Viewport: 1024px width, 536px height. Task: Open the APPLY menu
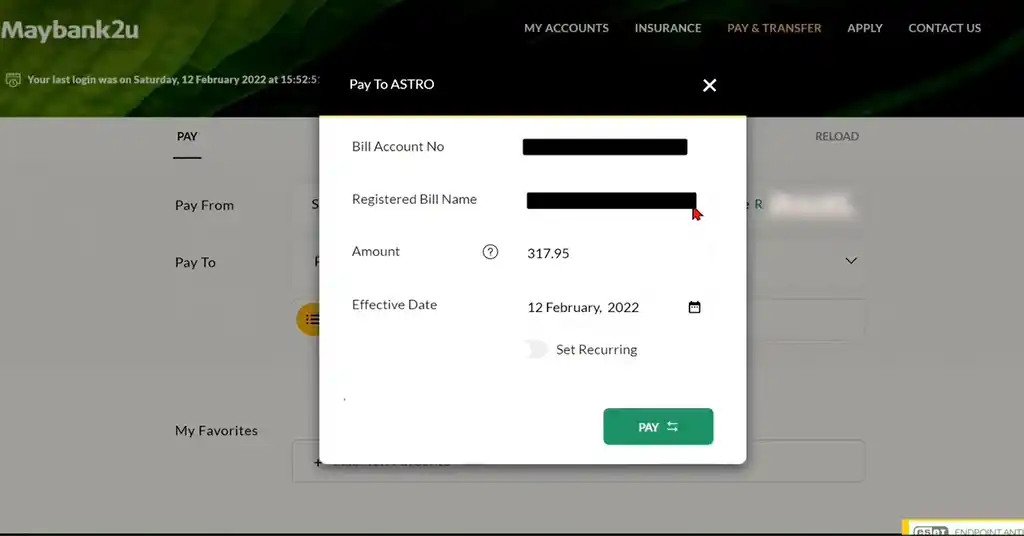point(865,28)
